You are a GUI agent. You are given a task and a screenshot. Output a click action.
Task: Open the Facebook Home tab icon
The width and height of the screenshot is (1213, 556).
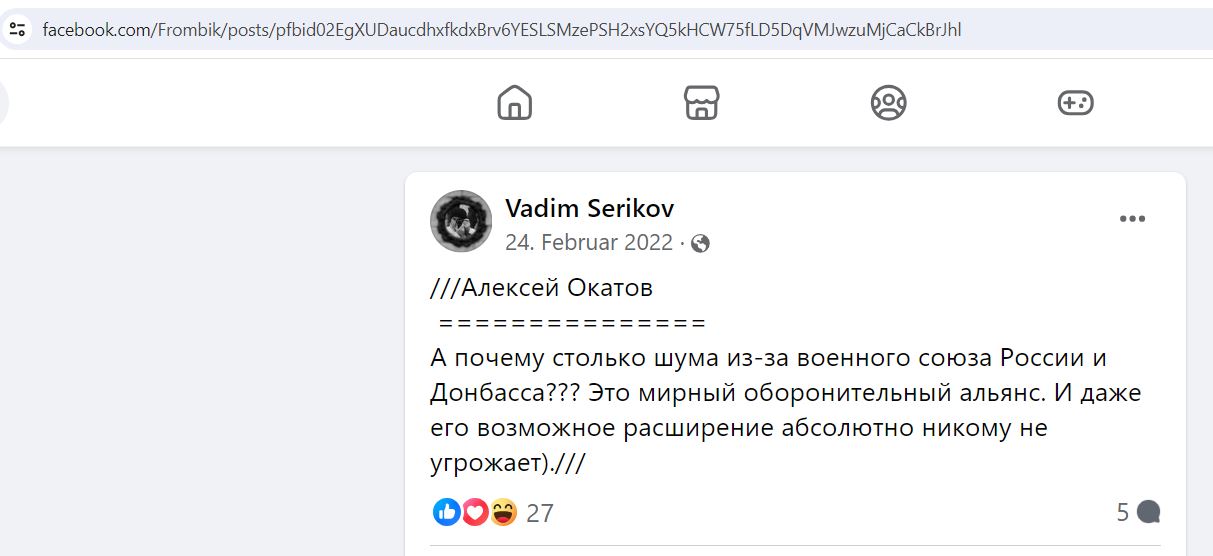click(x=514, y=103)
